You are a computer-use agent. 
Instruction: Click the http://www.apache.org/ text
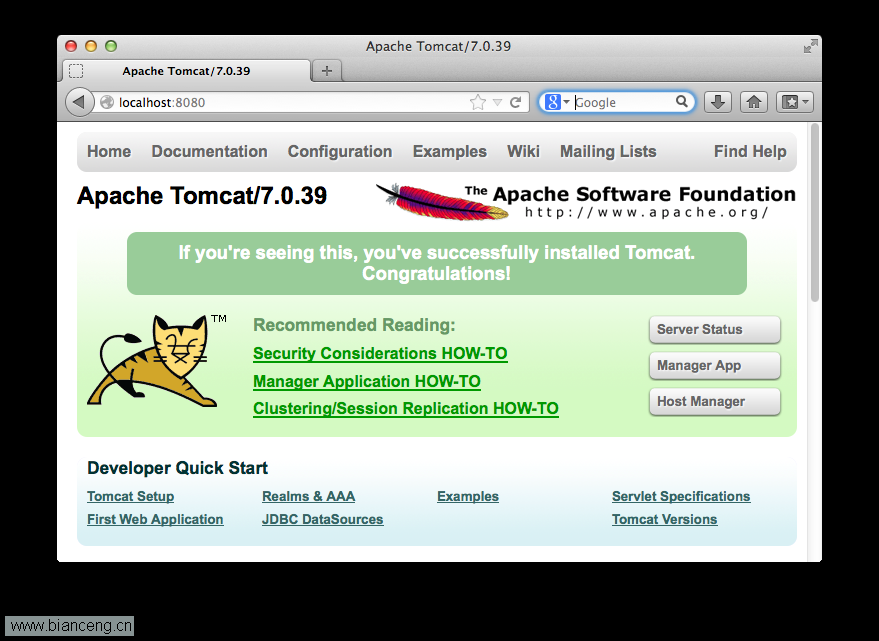tap(646, 213)
